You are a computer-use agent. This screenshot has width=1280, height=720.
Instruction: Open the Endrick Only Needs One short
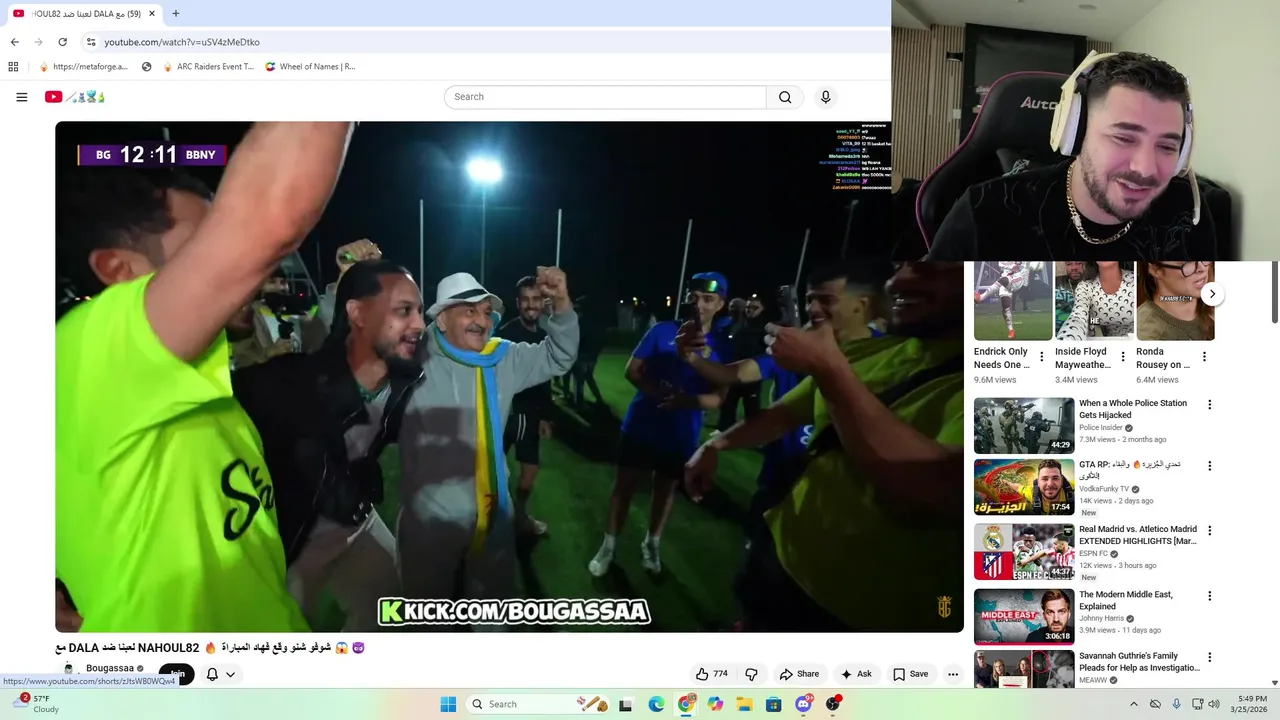click(1013, 300)
